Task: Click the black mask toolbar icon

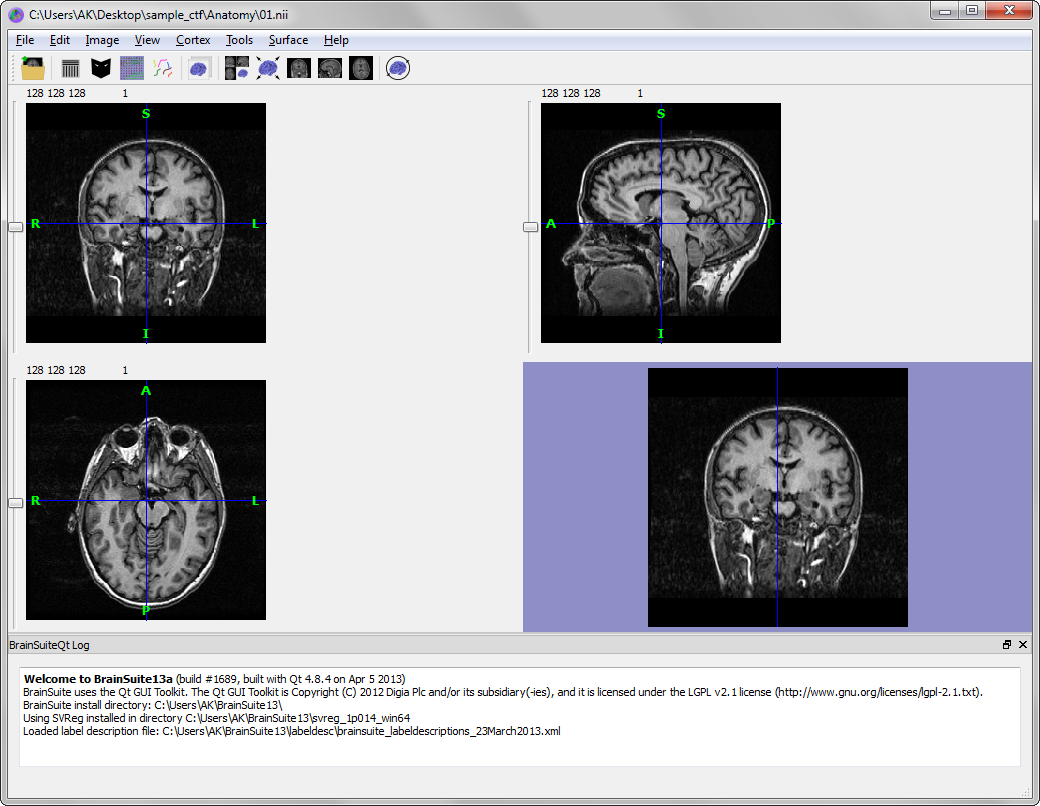Action: (x=101, y=68)
